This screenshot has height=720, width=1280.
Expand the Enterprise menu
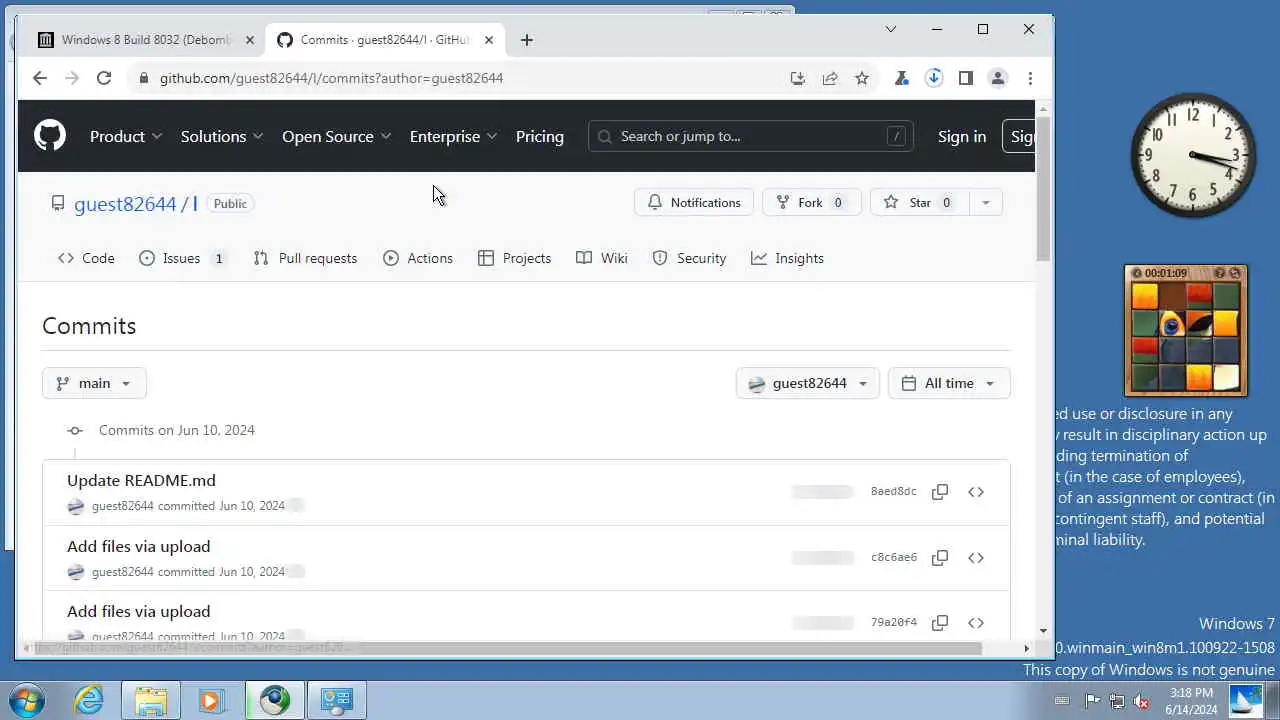[x=453, y=136]
